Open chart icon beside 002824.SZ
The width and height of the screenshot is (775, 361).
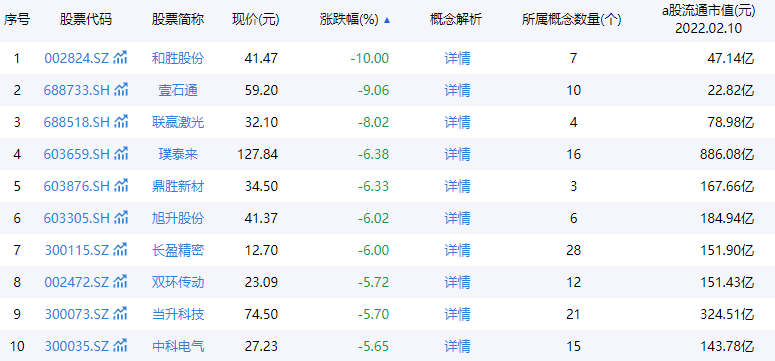[121, 58]
